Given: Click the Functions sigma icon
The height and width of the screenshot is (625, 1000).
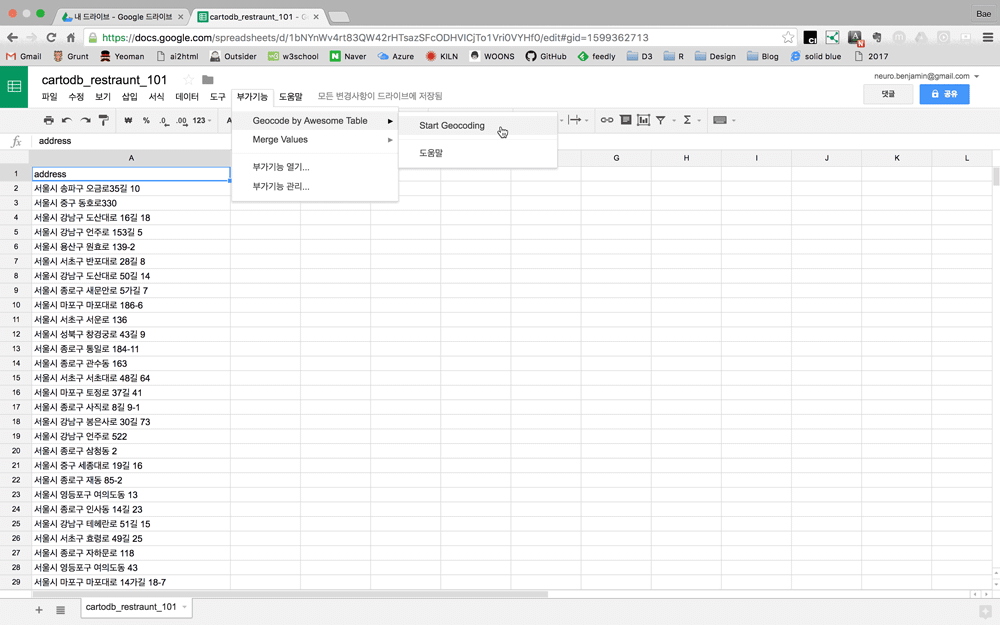Looking at the screenshot, I should (687, 120).
